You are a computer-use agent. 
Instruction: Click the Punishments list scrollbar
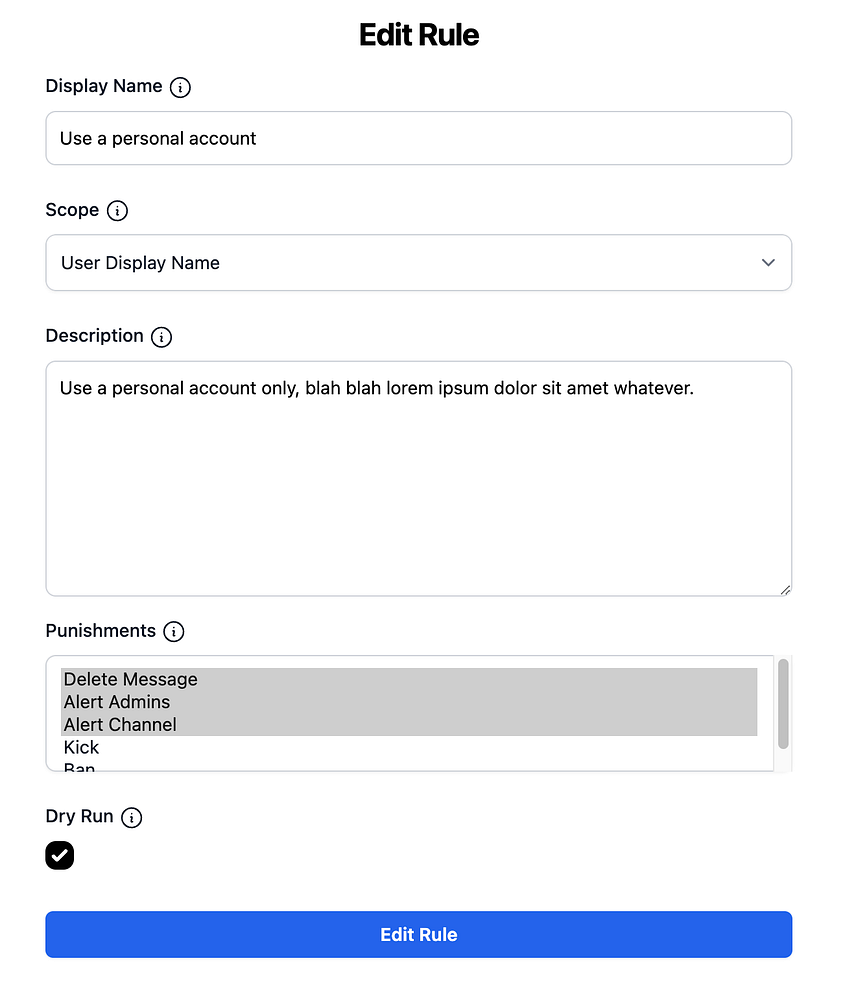(783, 703)
